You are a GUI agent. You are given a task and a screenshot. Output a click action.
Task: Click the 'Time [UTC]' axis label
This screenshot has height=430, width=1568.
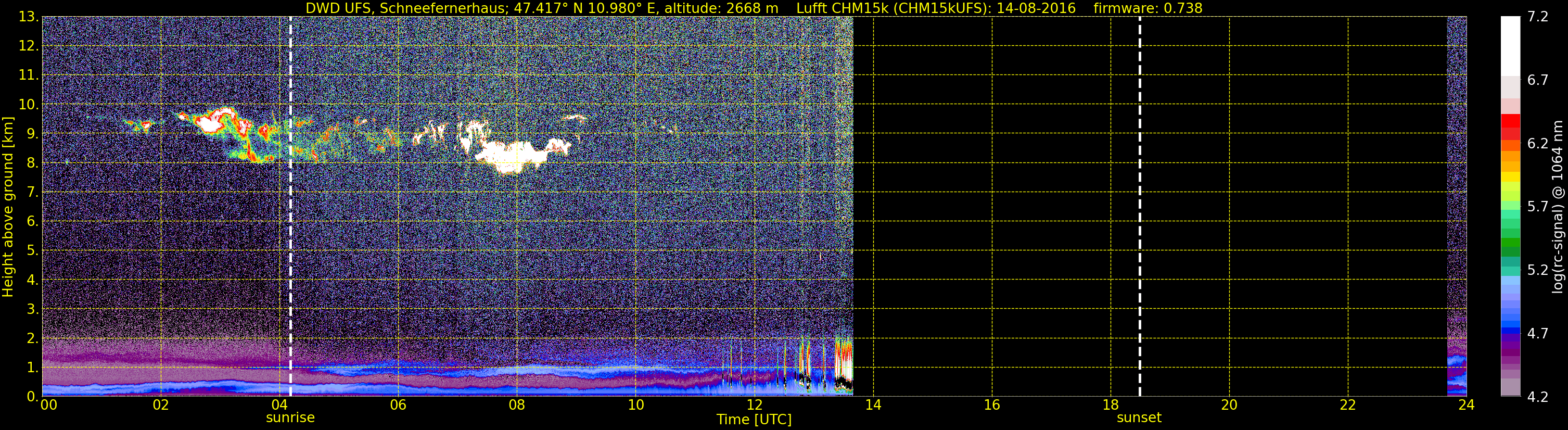(754, 420)
